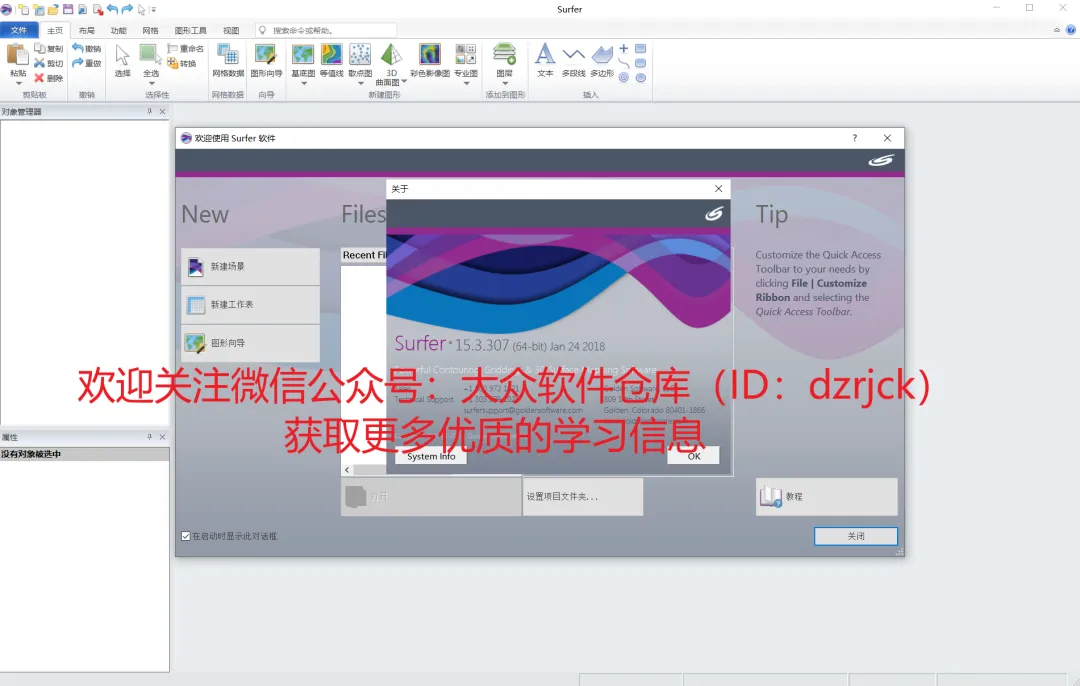Click the Select All (全选) icon
Viewport: 1080px width, 686px height.
click(x=150, y=54)
